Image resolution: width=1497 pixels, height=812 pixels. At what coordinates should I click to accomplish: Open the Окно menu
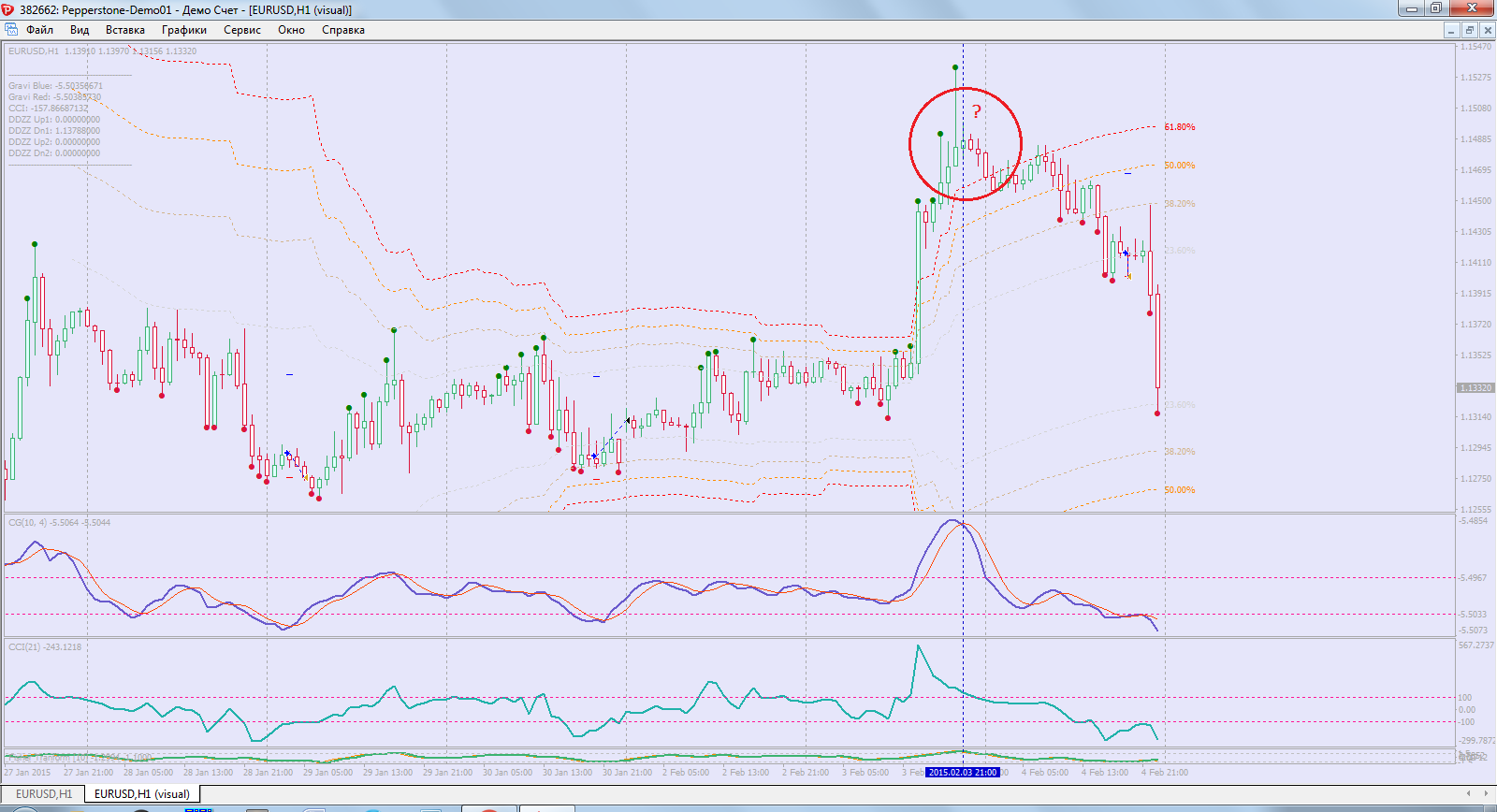(x=292, y=30)
